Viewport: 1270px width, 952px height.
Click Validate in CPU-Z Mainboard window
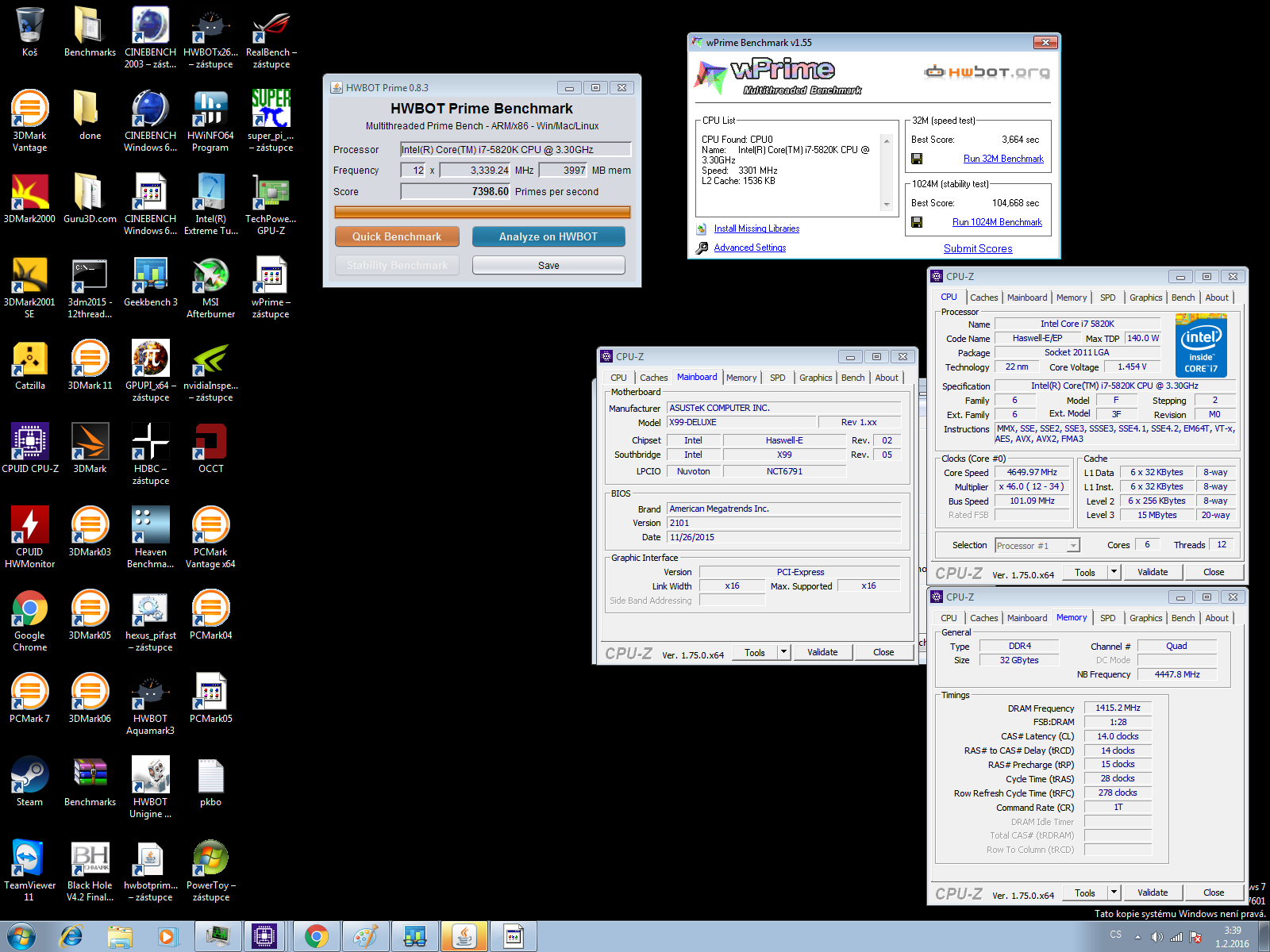tap(822, 652)
